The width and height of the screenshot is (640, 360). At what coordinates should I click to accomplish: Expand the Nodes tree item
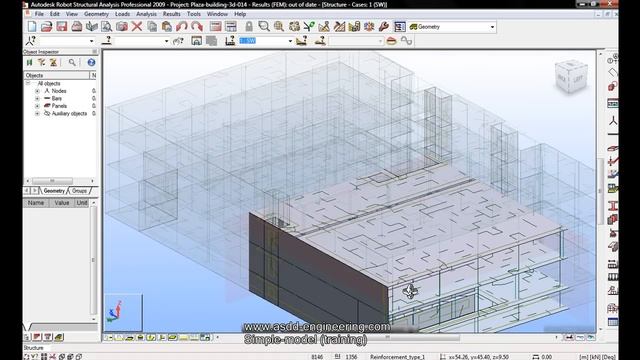(37, 91)
